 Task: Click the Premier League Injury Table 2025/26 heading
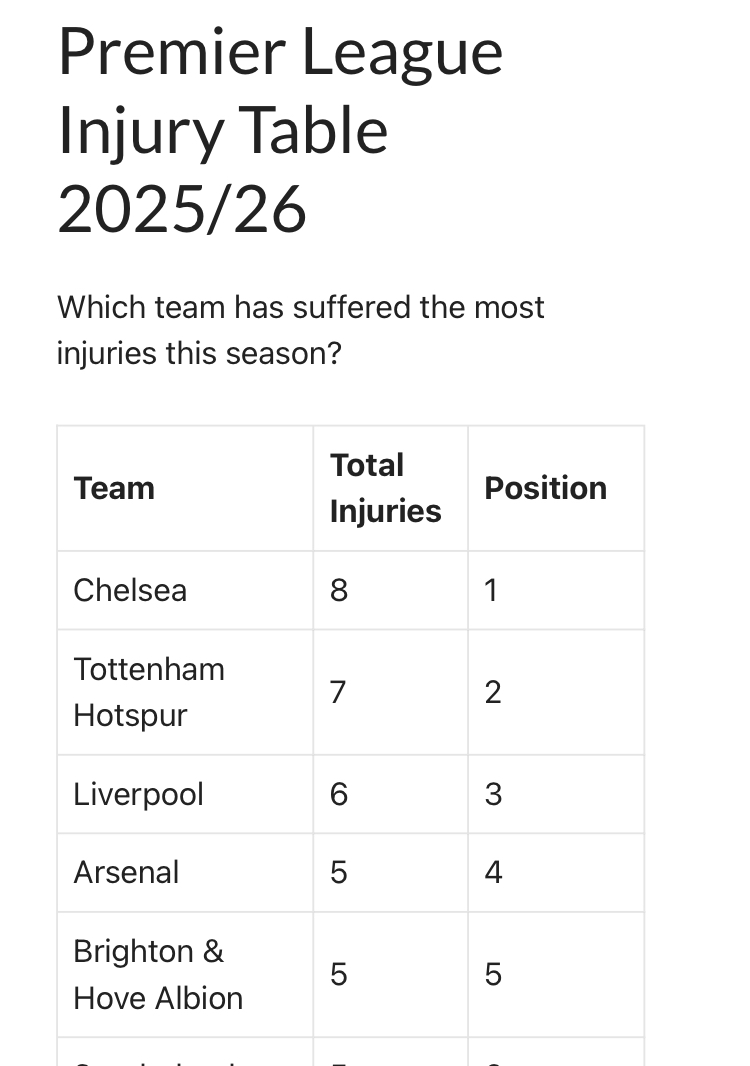(280, 131)
